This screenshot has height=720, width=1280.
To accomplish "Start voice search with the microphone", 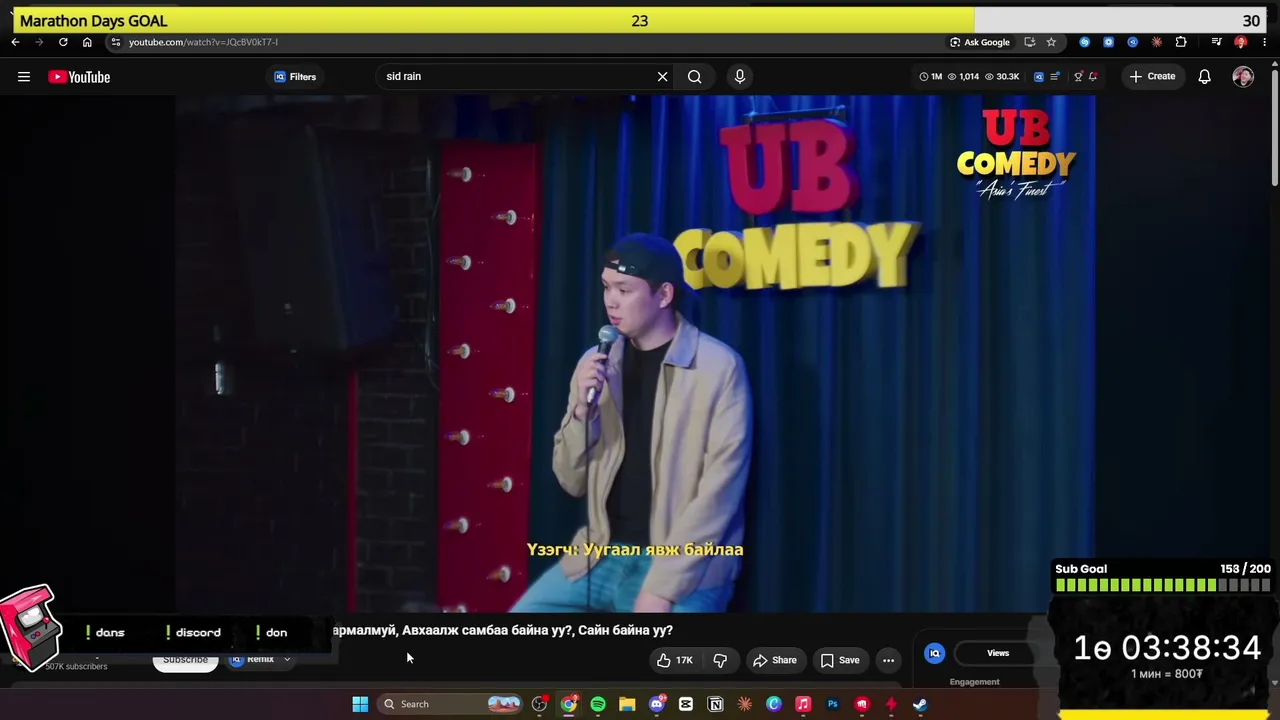I will click(740, 77).
